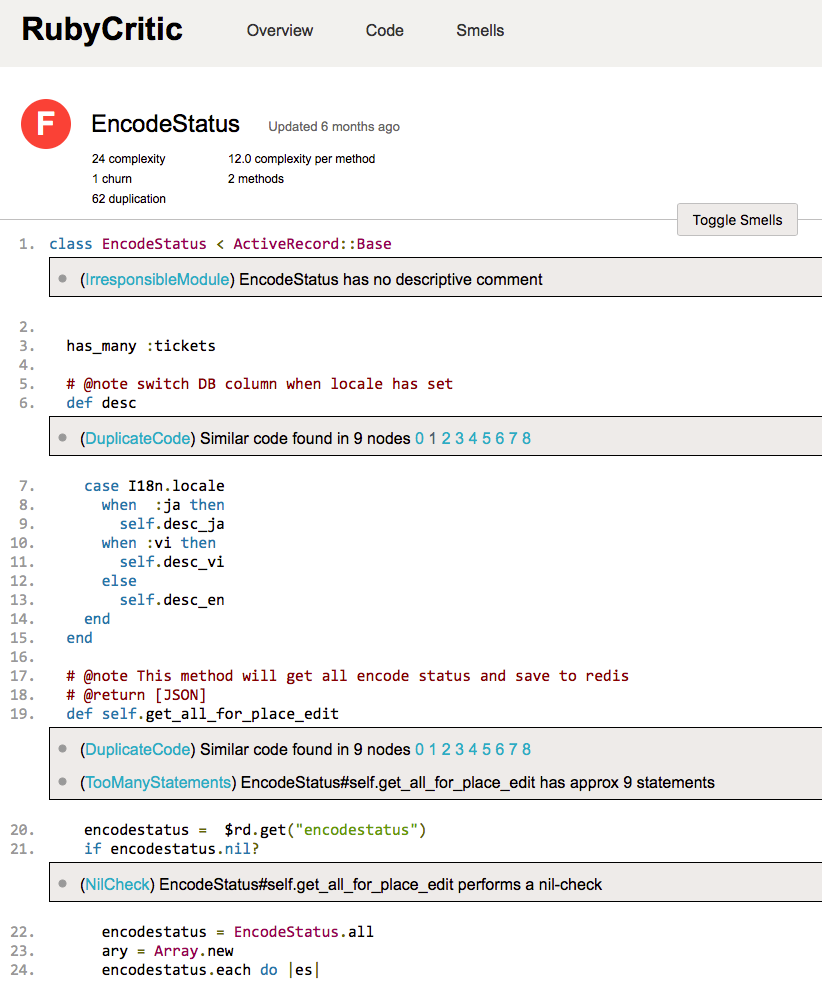
Task: Open the Smells navigation item
Action: pyautogui.click(x=479, y=31)
